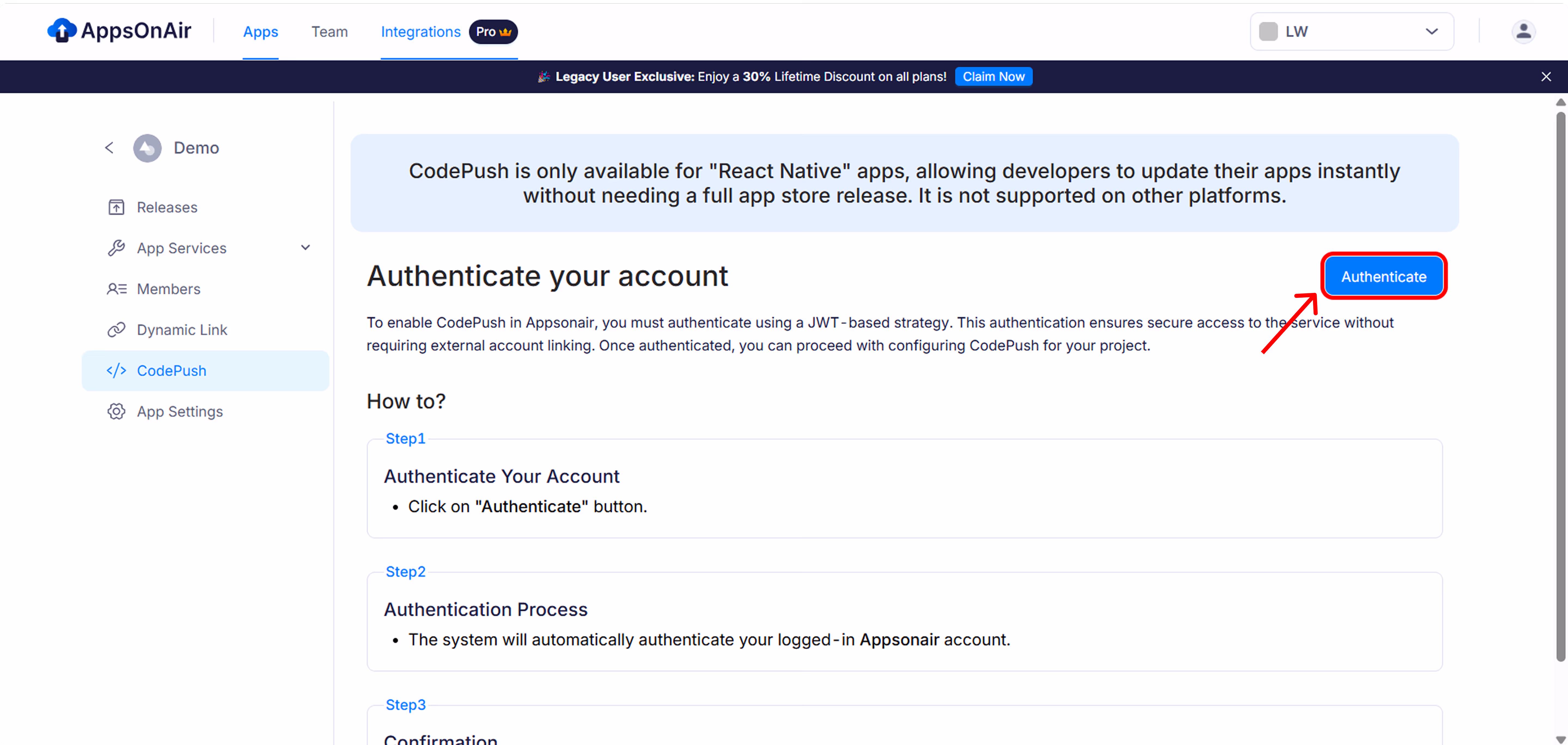1568x745 pixels.
Task: Click the JWT-based strategy description paragraph
Action: tap(880, 334)
